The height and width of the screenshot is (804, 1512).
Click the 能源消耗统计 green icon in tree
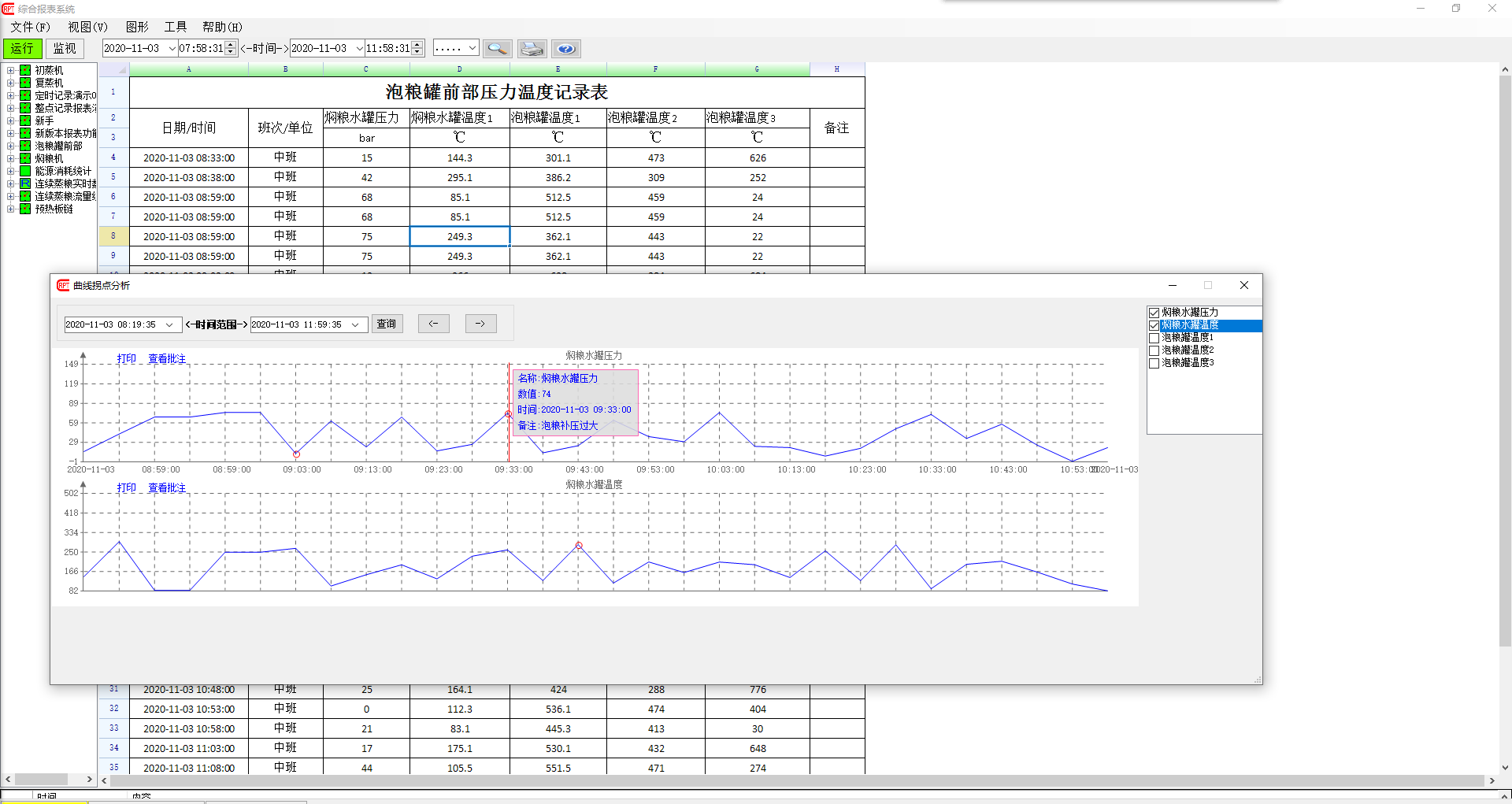click(25, 171)
